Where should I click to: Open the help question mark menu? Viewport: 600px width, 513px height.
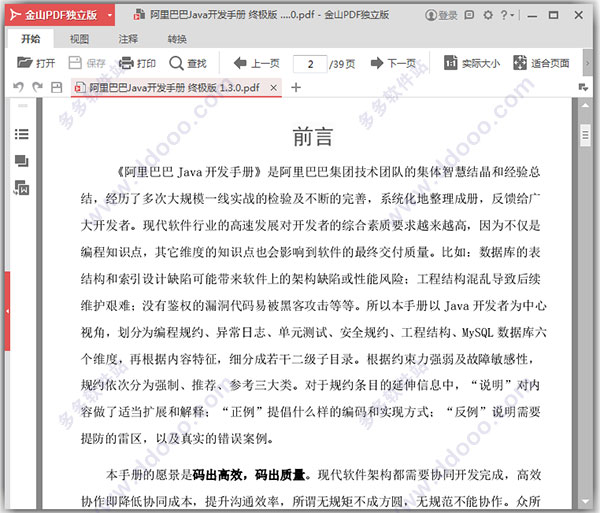(507, 15)
